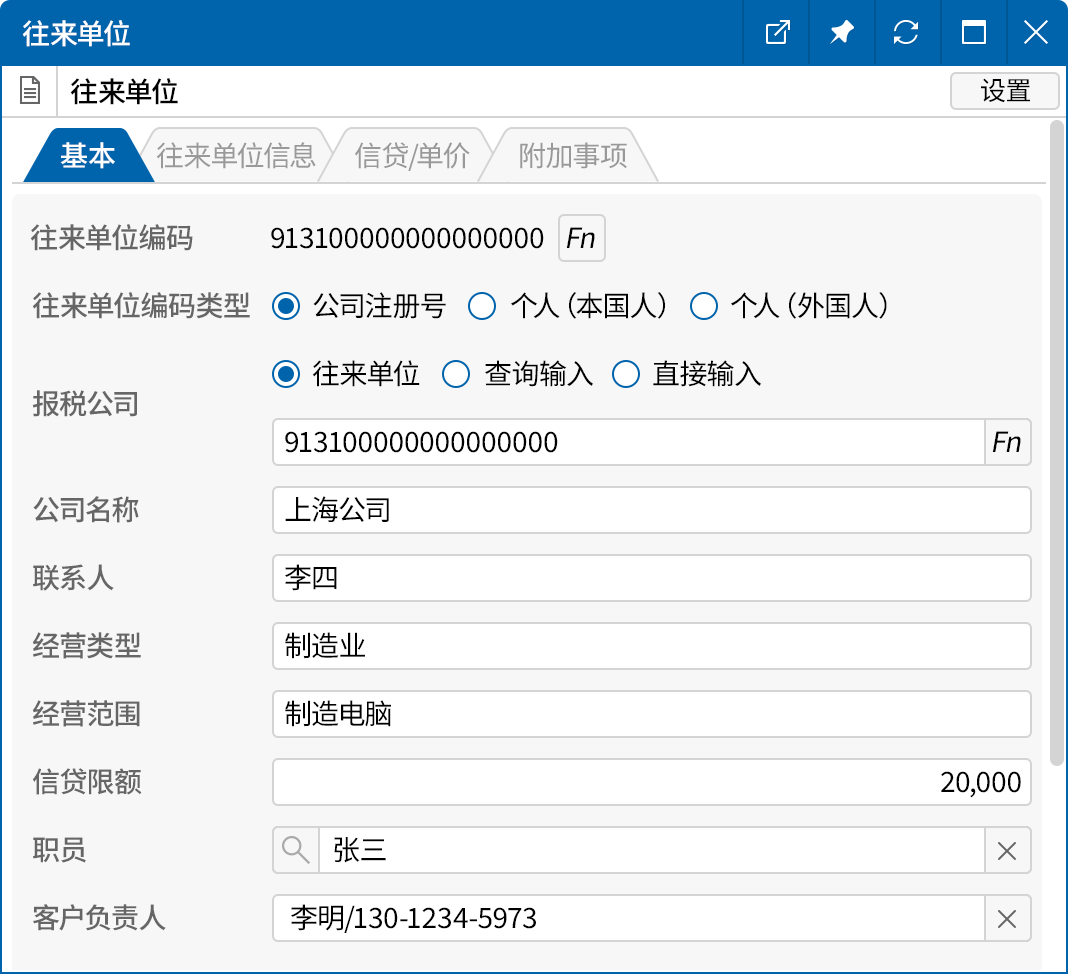Click the 信贷限额 input field
The height and width of the screenshot is (974, 1068).
[x=651, y=782]
